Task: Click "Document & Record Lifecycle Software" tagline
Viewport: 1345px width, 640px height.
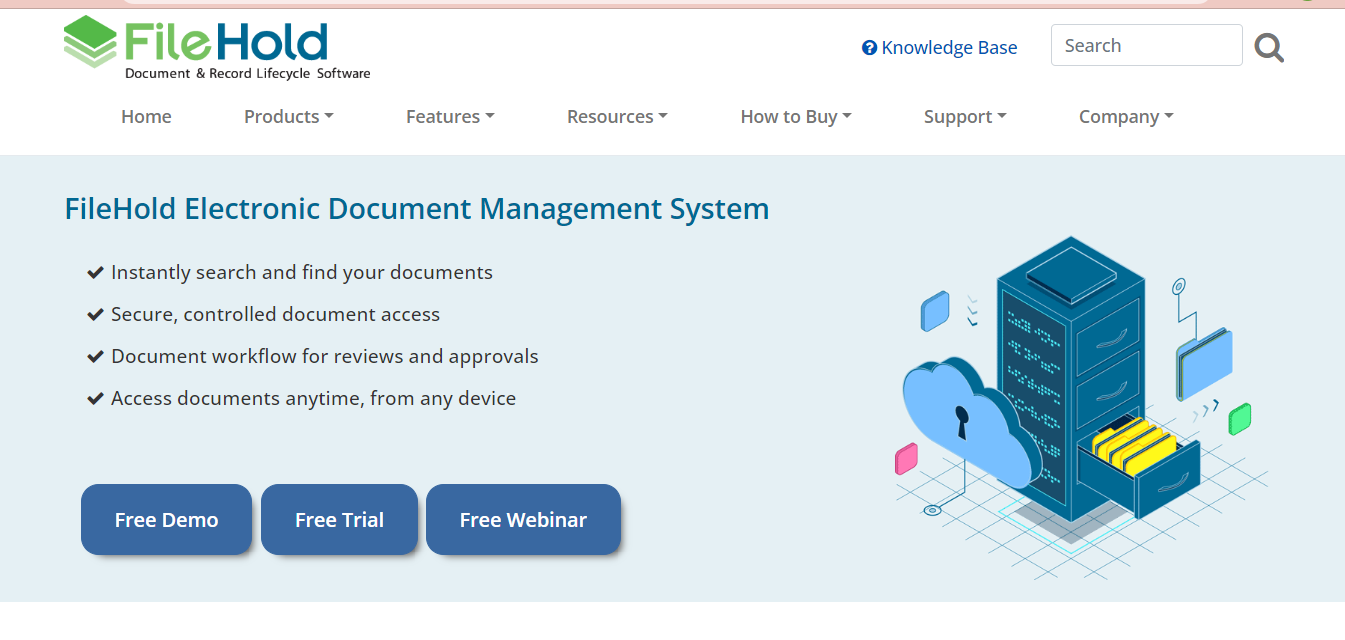Action: pos(247,74)
